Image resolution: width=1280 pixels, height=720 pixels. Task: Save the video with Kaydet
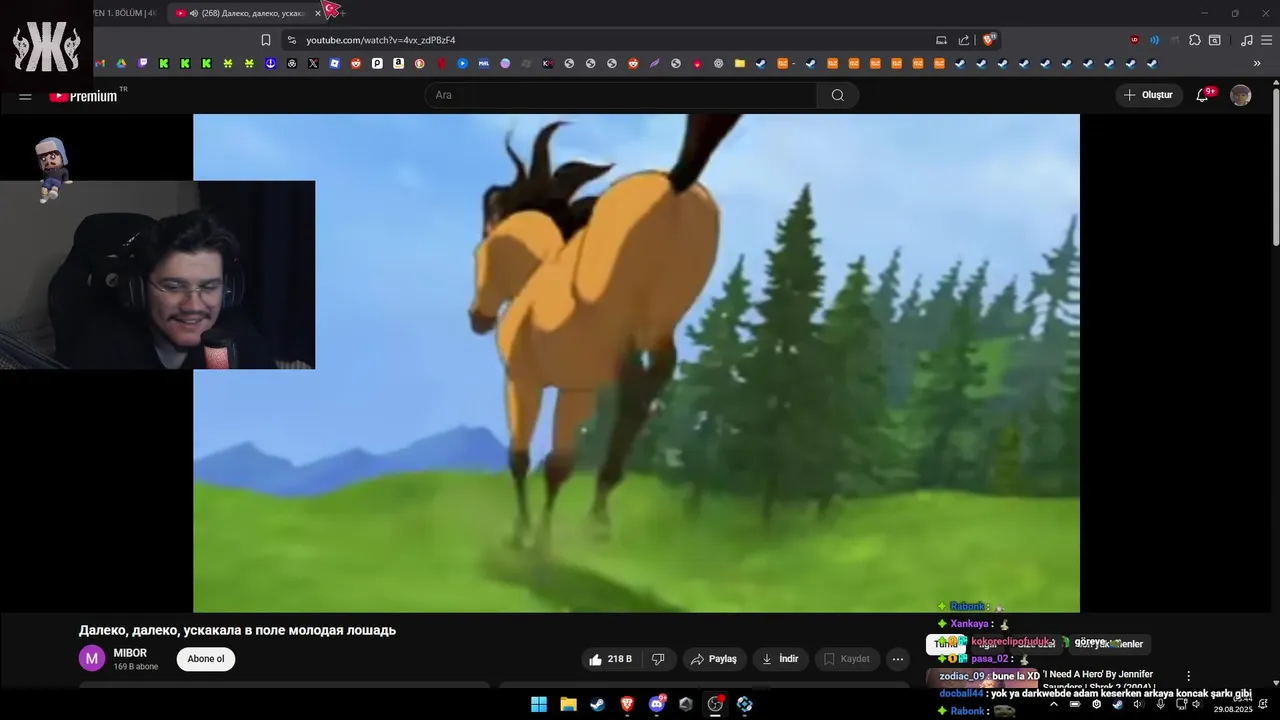(x=846, y=659)
